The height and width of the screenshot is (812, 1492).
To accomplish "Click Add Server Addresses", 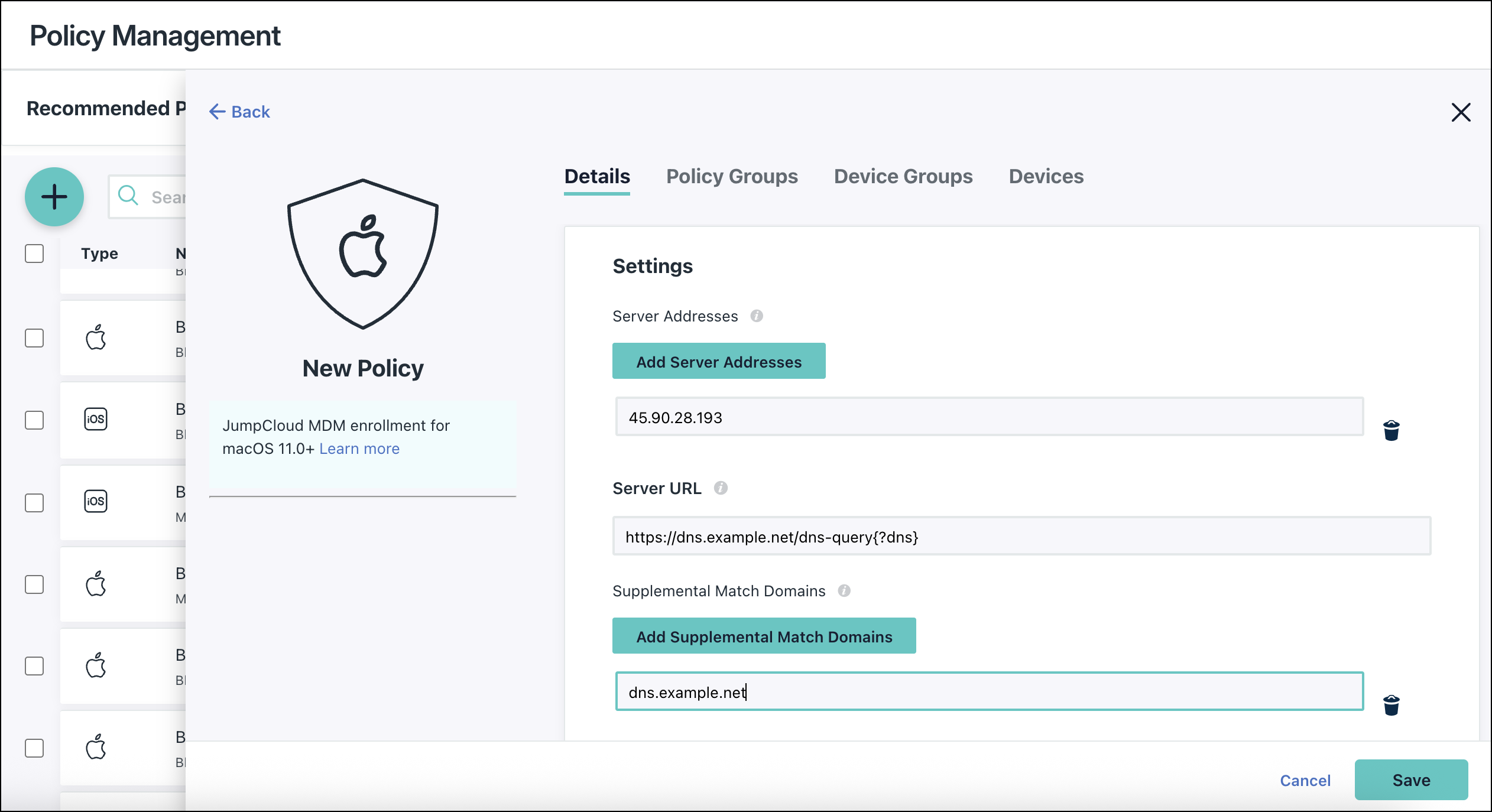I will (x=718, y=361).
